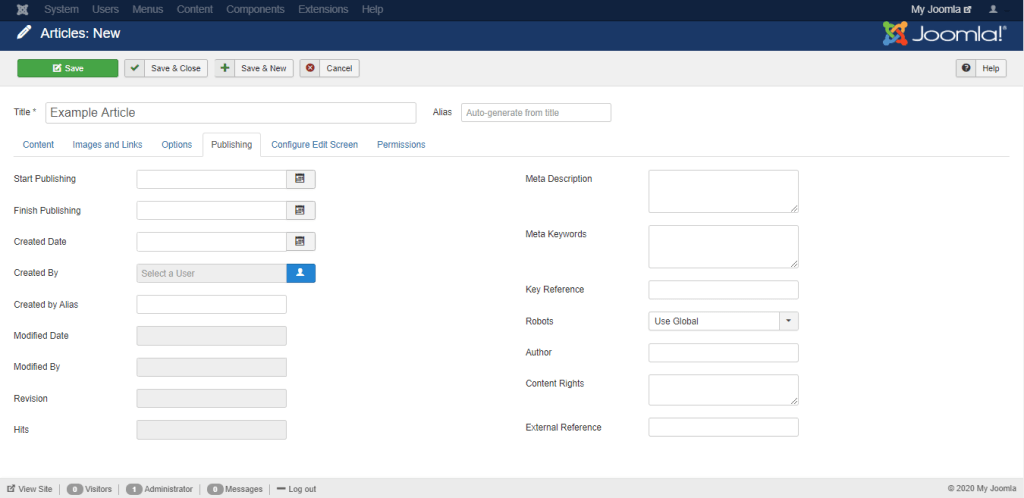Open calendar picker for Finish Publishing
Screen dimensions: 1024x498
[300, 210]
